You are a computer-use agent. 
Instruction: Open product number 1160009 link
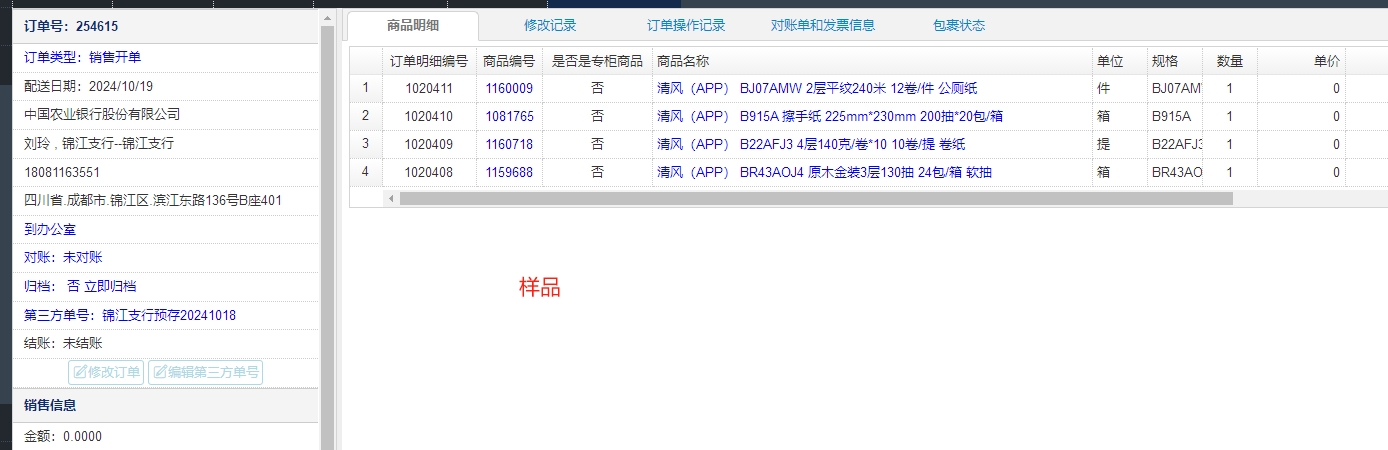tap(509, 88)
